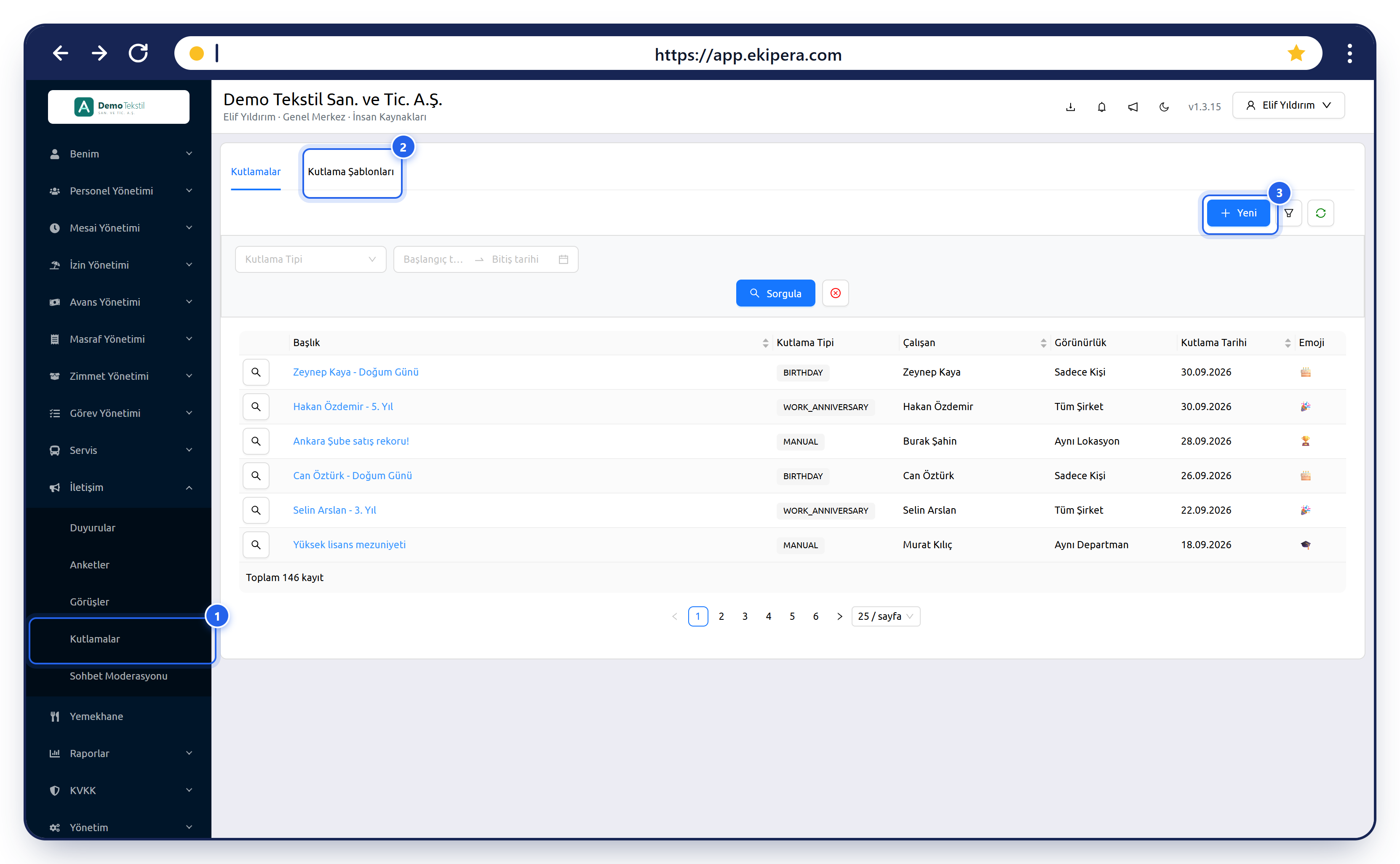Select the Kutlamalar tab
This screenshot has width=1400, height=864.
255,171
